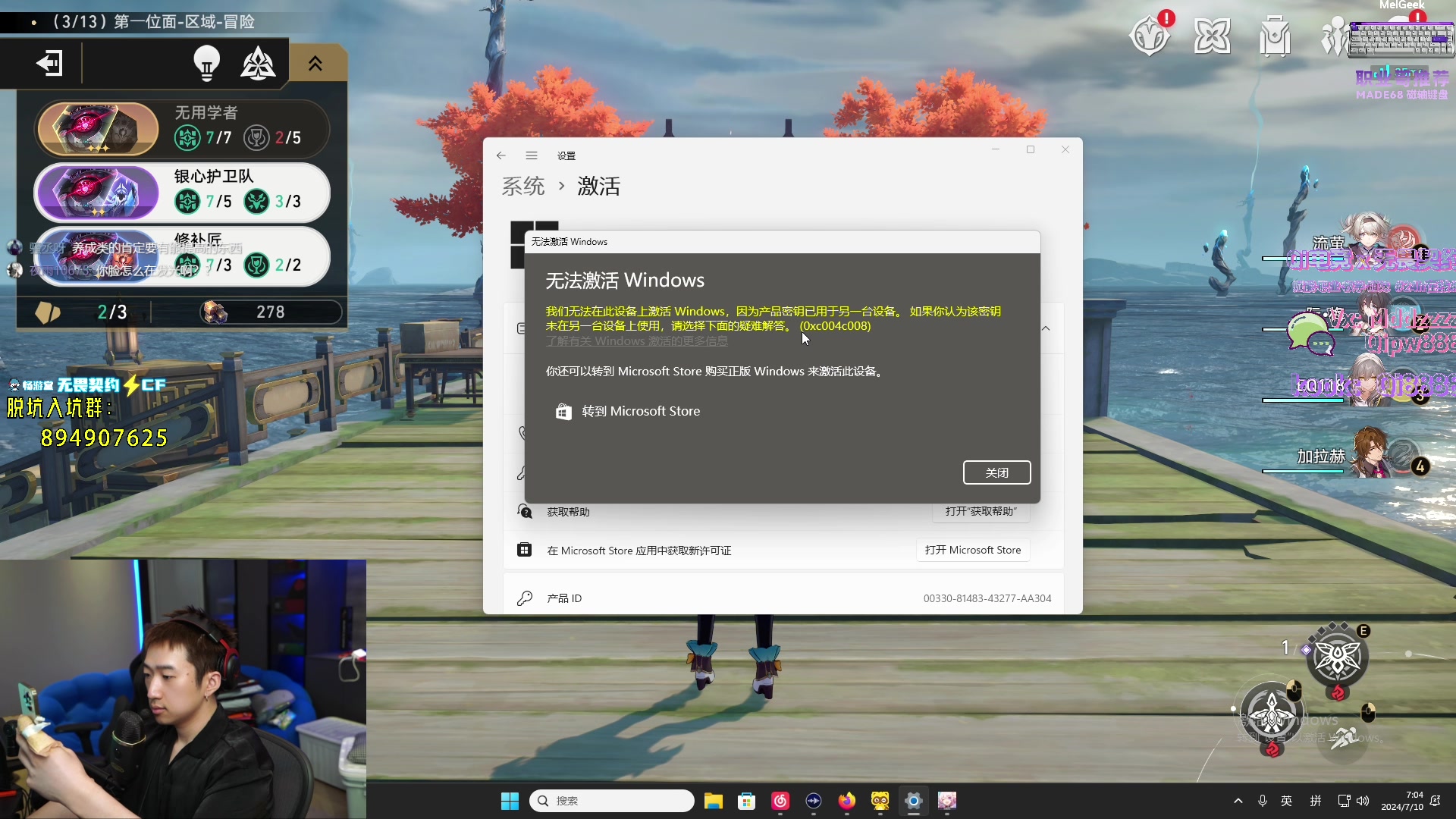Image resolution: width=1456 pixels, height=819 pixels.
Task: Click the 278 fragments counter
Action: [270, 312]
